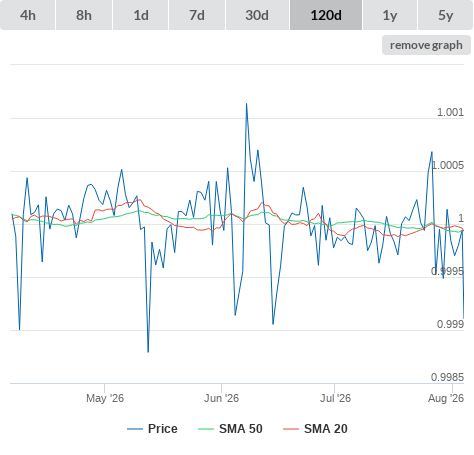Switch chart to 1y range
This screenshot has width=474, height=455.
click(x=390, y=15)
